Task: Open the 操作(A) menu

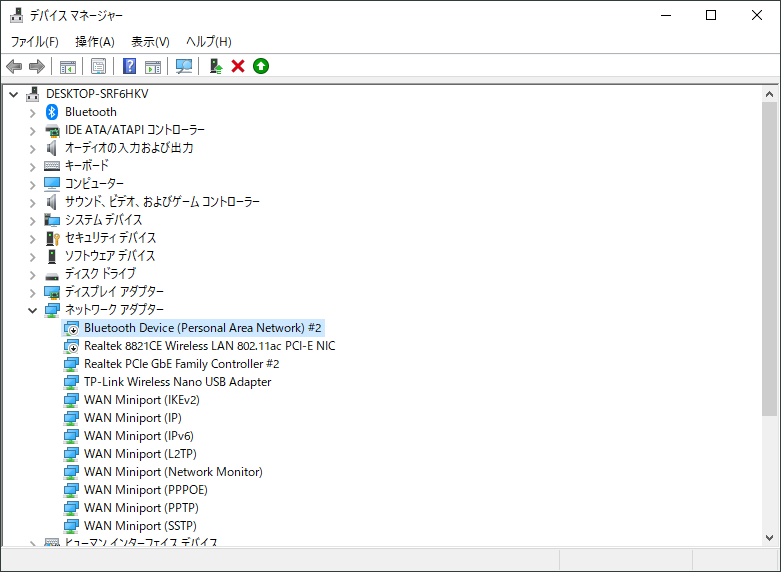Action: click(94, 41)
